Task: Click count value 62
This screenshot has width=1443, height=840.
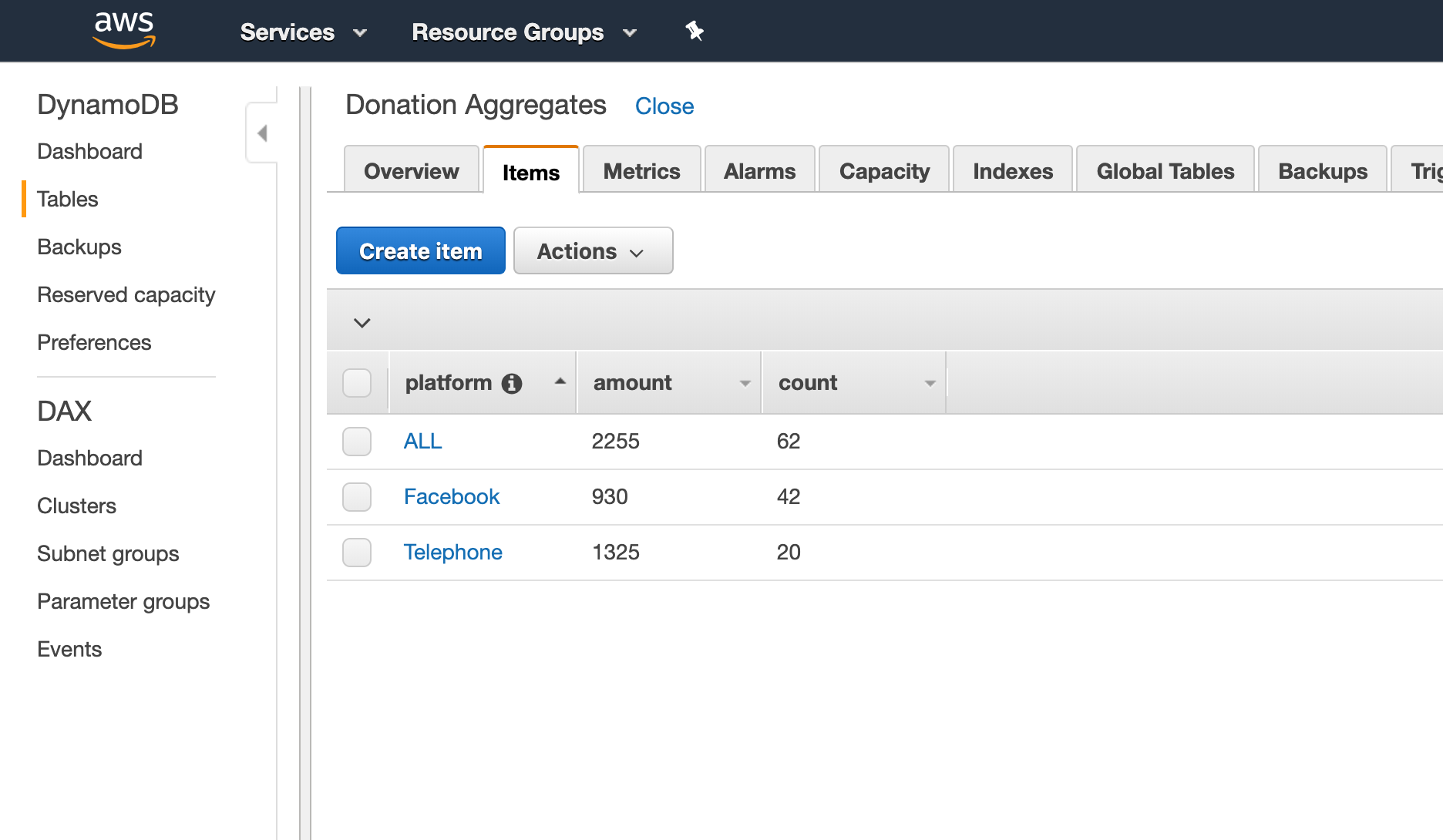Action: (789, 442)
